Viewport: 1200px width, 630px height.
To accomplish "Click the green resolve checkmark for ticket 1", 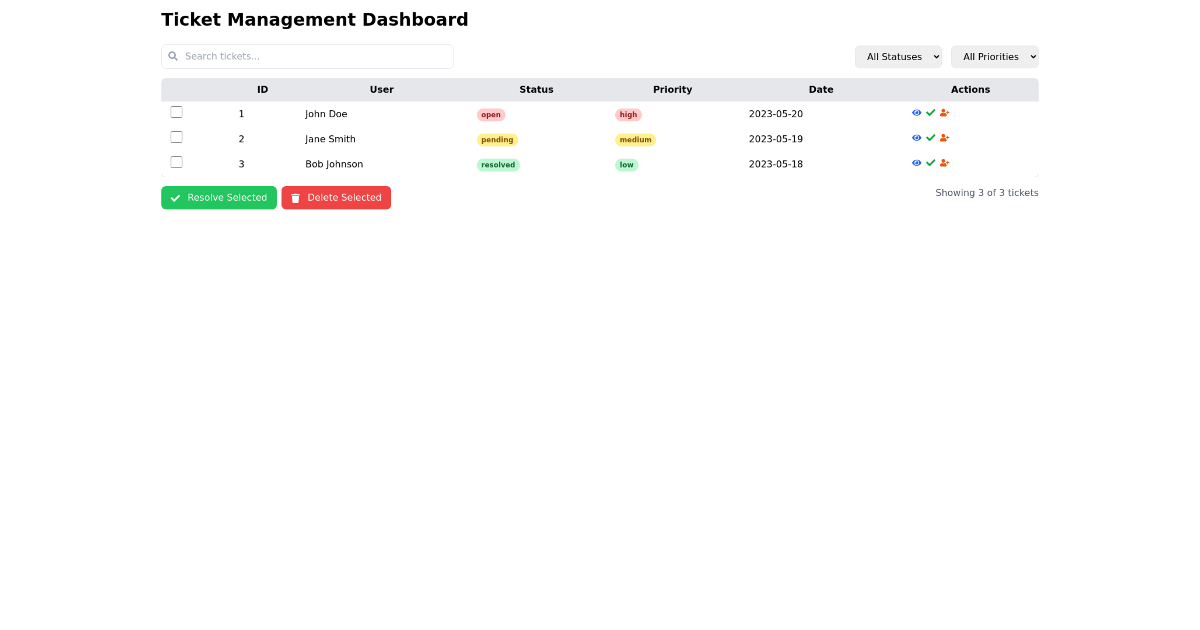I will (931, 112).
